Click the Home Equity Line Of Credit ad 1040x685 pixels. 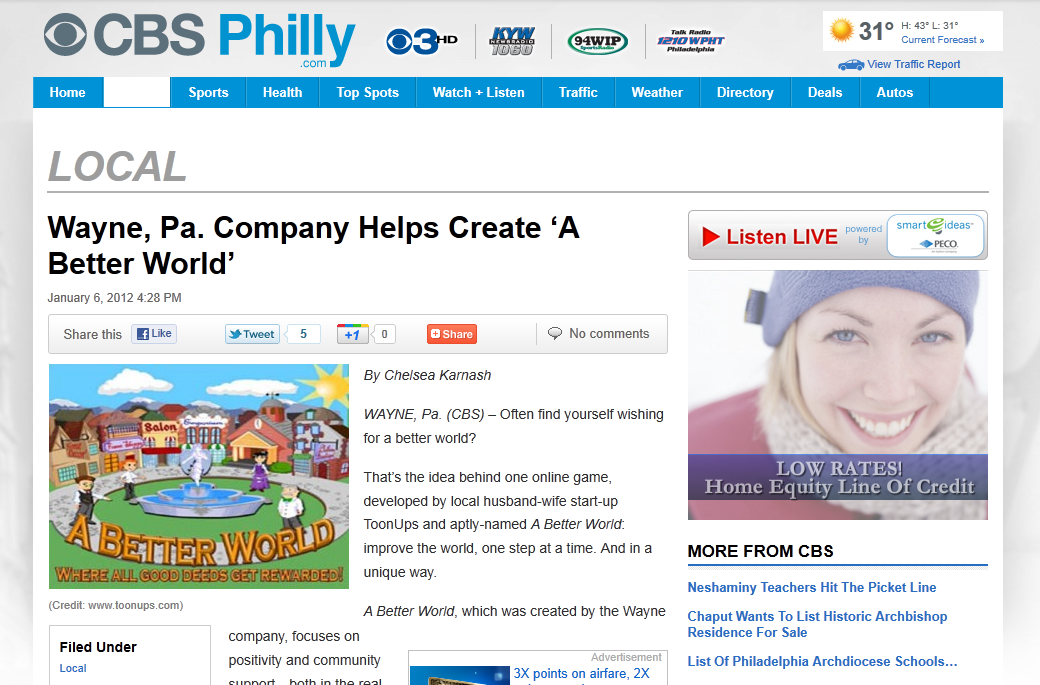click(x=838, y=395)
